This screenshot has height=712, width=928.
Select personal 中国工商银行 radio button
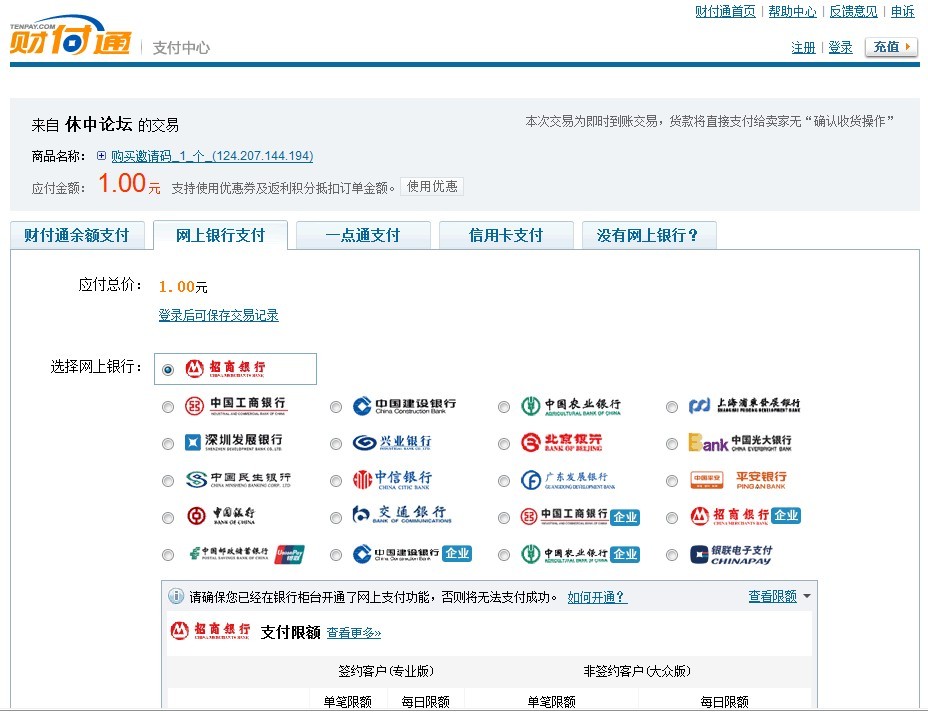point(168,407)
